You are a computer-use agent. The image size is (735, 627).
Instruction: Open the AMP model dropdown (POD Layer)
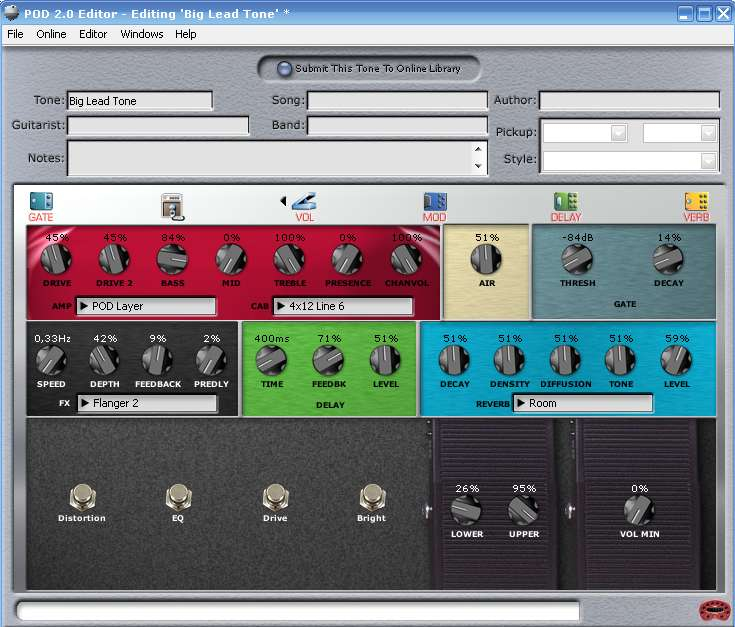click(146, 306)
